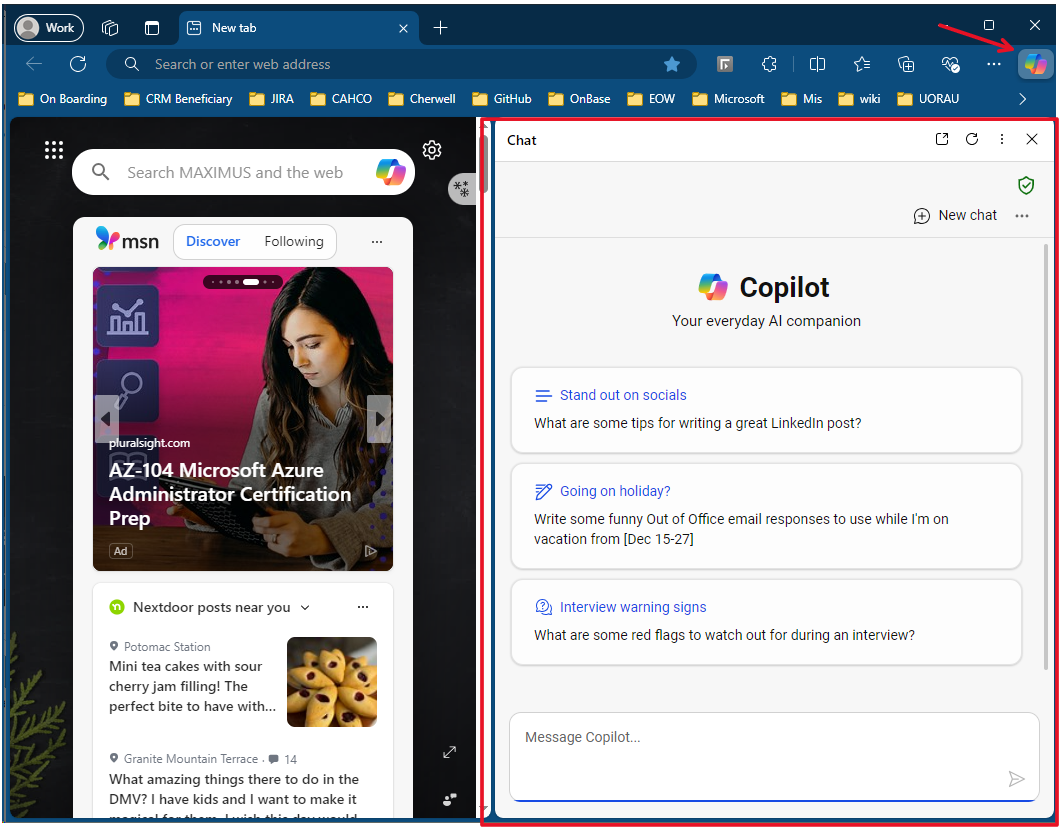Image resolution: width=1062 pixels, height=830 pixels.
Task: Open Mis favorites folder
Action: 801,99
